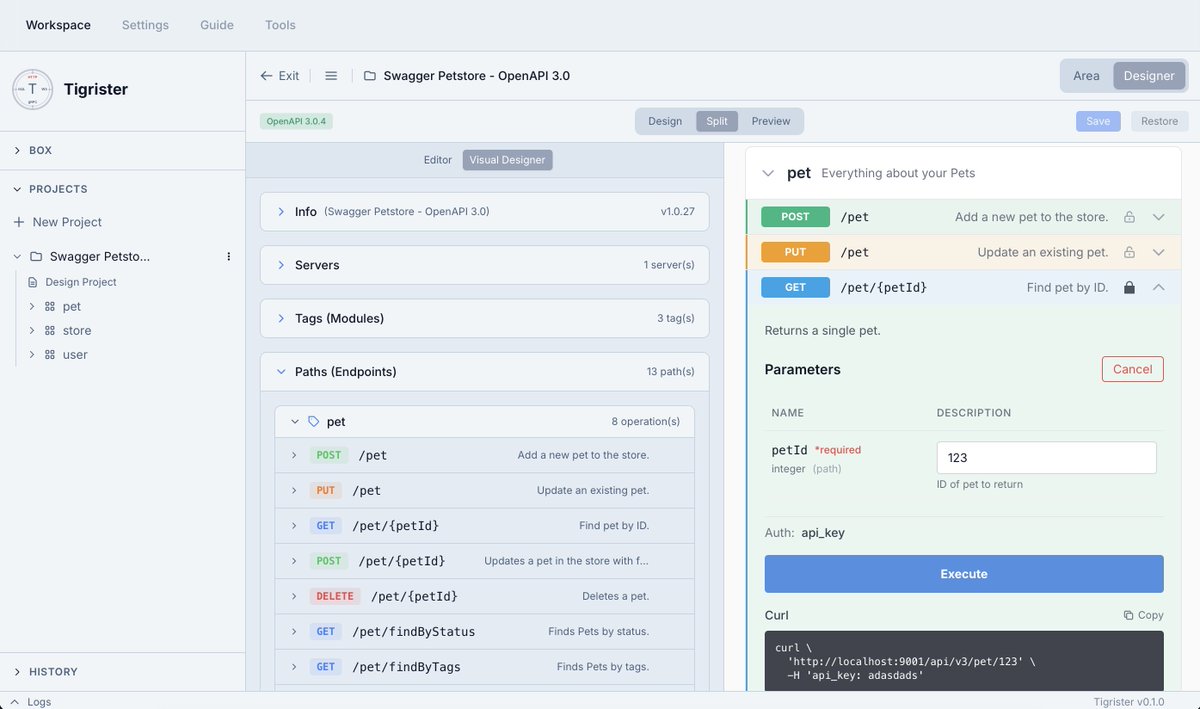
Task: Click the open lock icon on PUT /pet preview row
Action: pos(1129,252)
